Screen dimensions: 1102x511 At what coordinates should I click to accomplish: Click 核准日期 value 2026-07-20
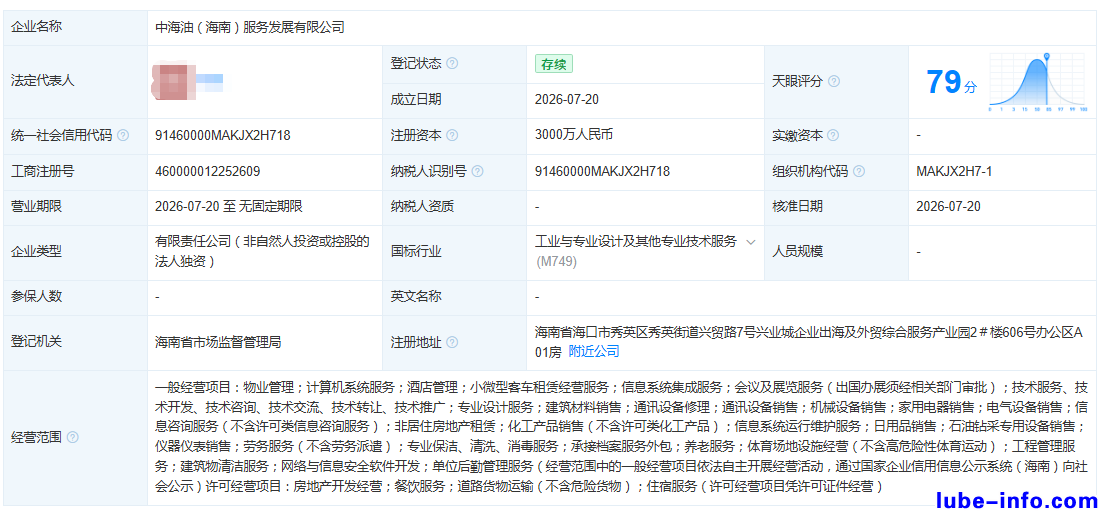[x=949, y=207]
